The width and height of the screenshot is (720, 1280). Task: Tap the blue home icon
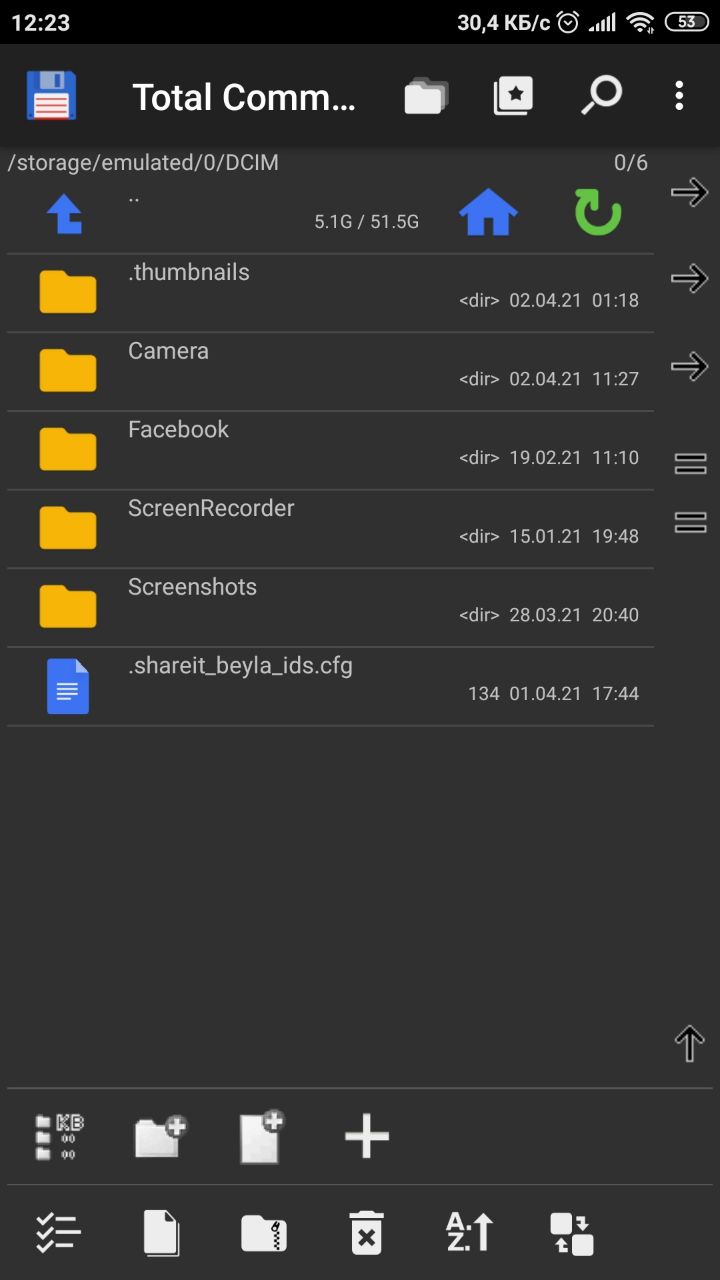pos(488,212)
